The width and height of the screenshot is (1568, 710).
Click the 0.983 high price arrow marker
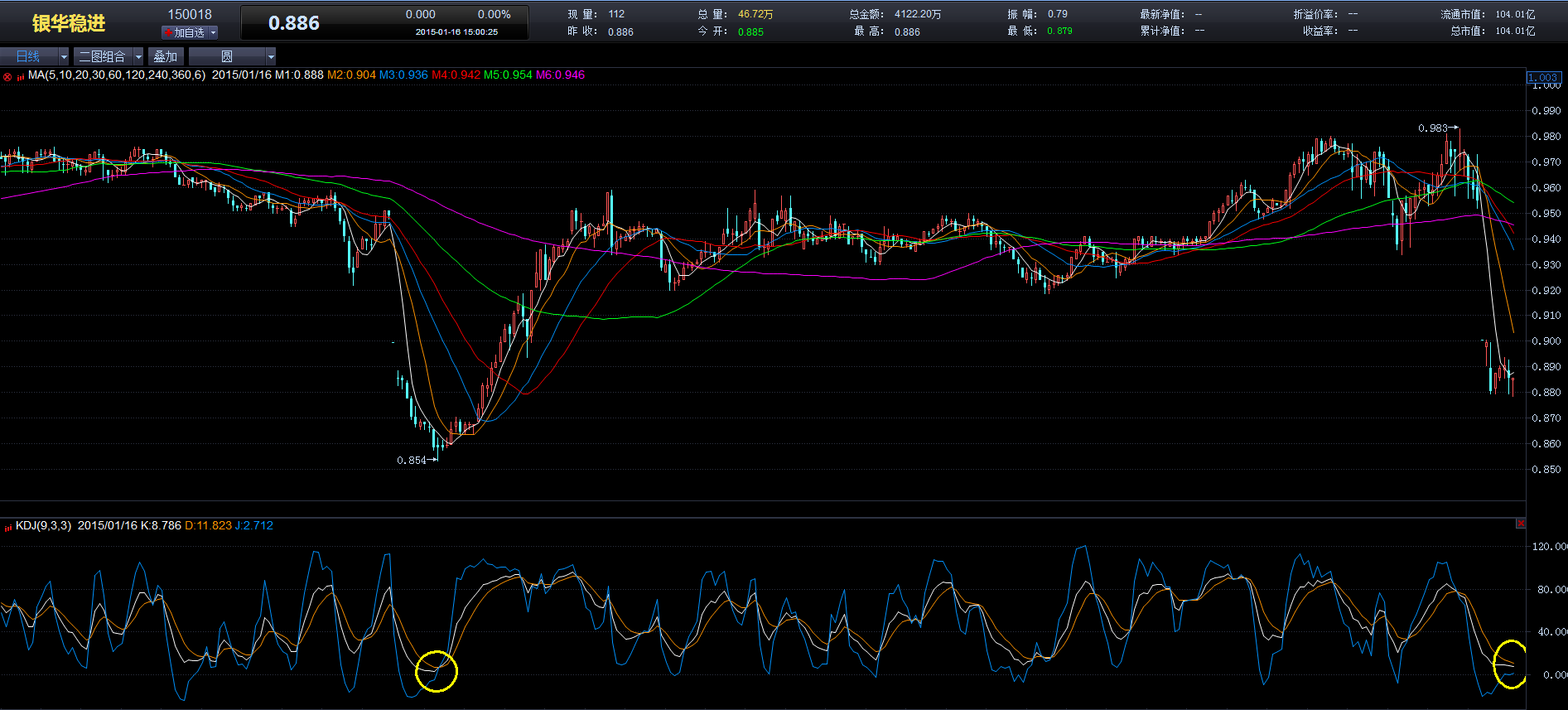click(1438, 128)
